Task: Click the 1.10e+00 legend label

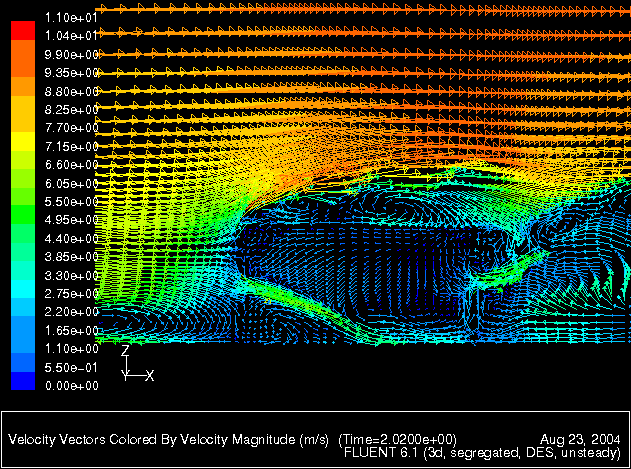Action: pyautogui.click(x=72, y=349)
